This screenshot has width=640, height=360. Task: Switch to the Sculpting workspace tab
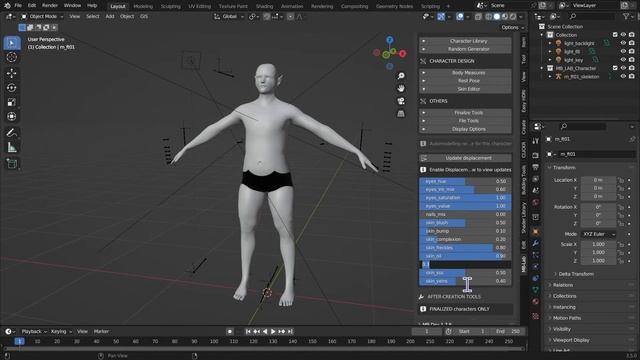[171, 6]
